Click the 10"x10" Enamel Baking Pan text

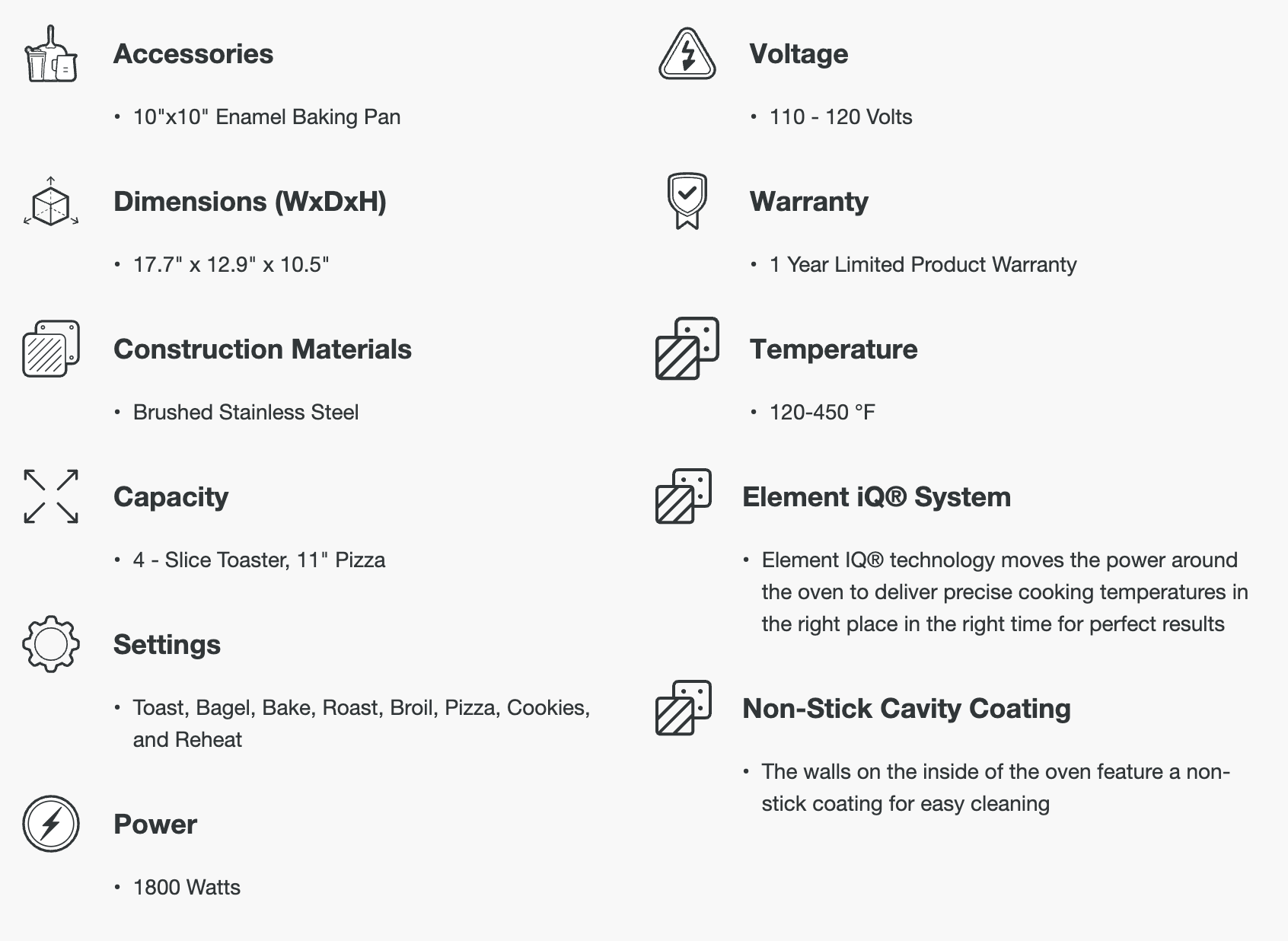coord(266,117)
